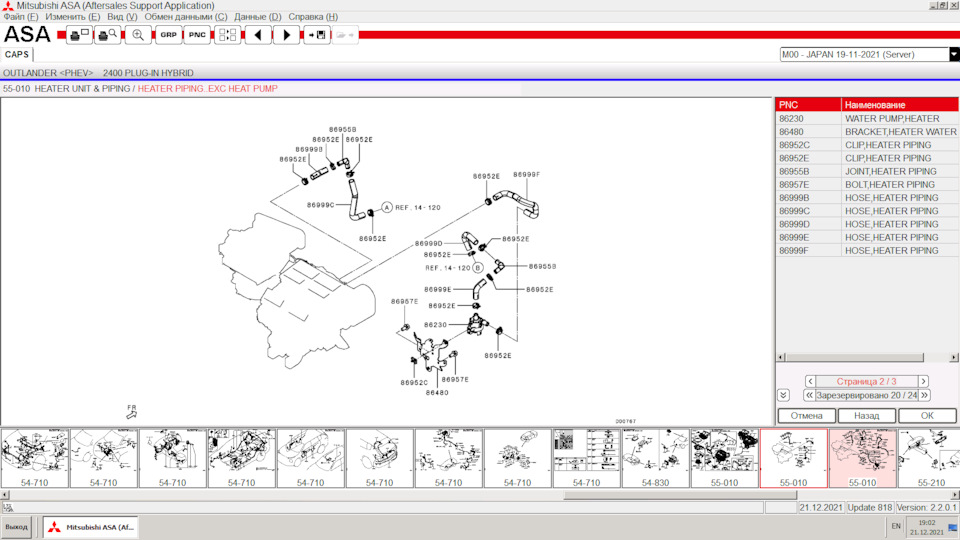Click the four-squares layout toolbar icon
Screen dimensions: 960x540
coord(227,35)
